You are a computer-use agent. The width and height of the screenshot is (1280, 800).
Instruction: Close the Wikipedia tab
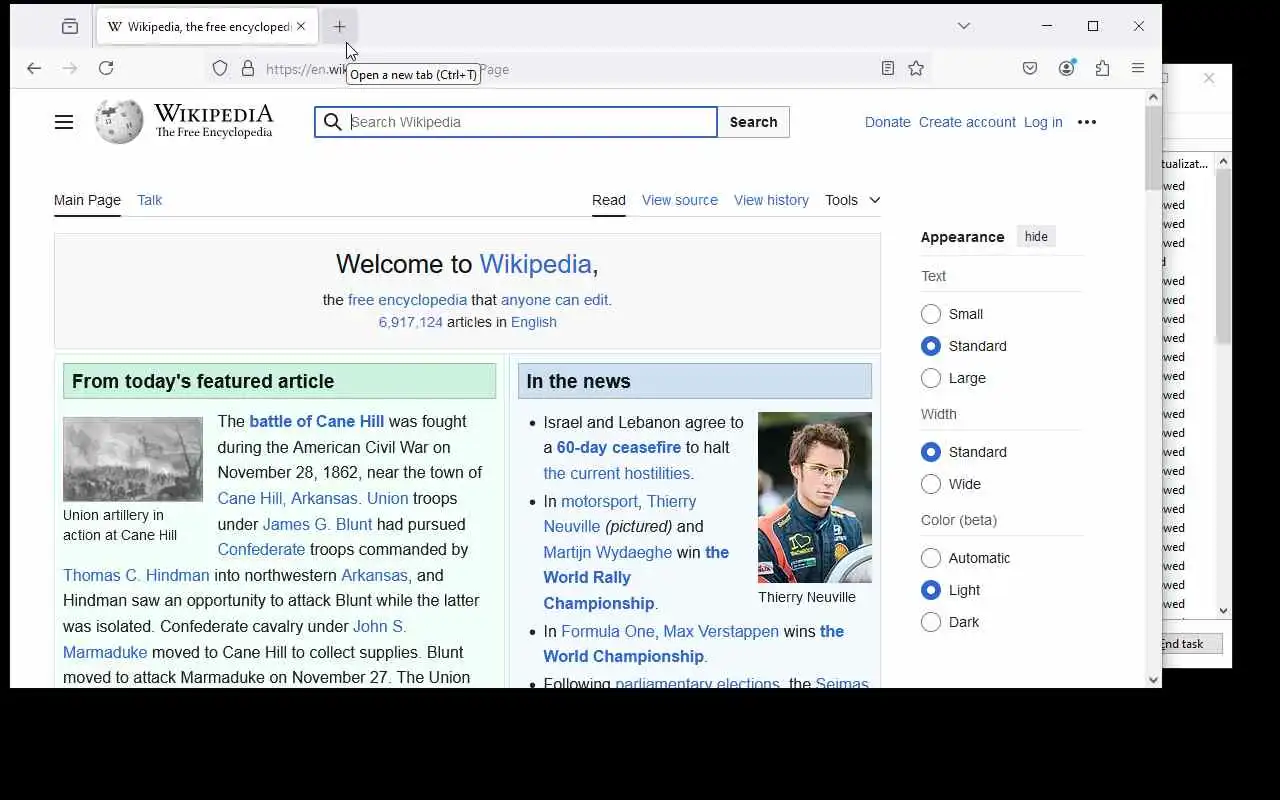[x=301, y=27]
